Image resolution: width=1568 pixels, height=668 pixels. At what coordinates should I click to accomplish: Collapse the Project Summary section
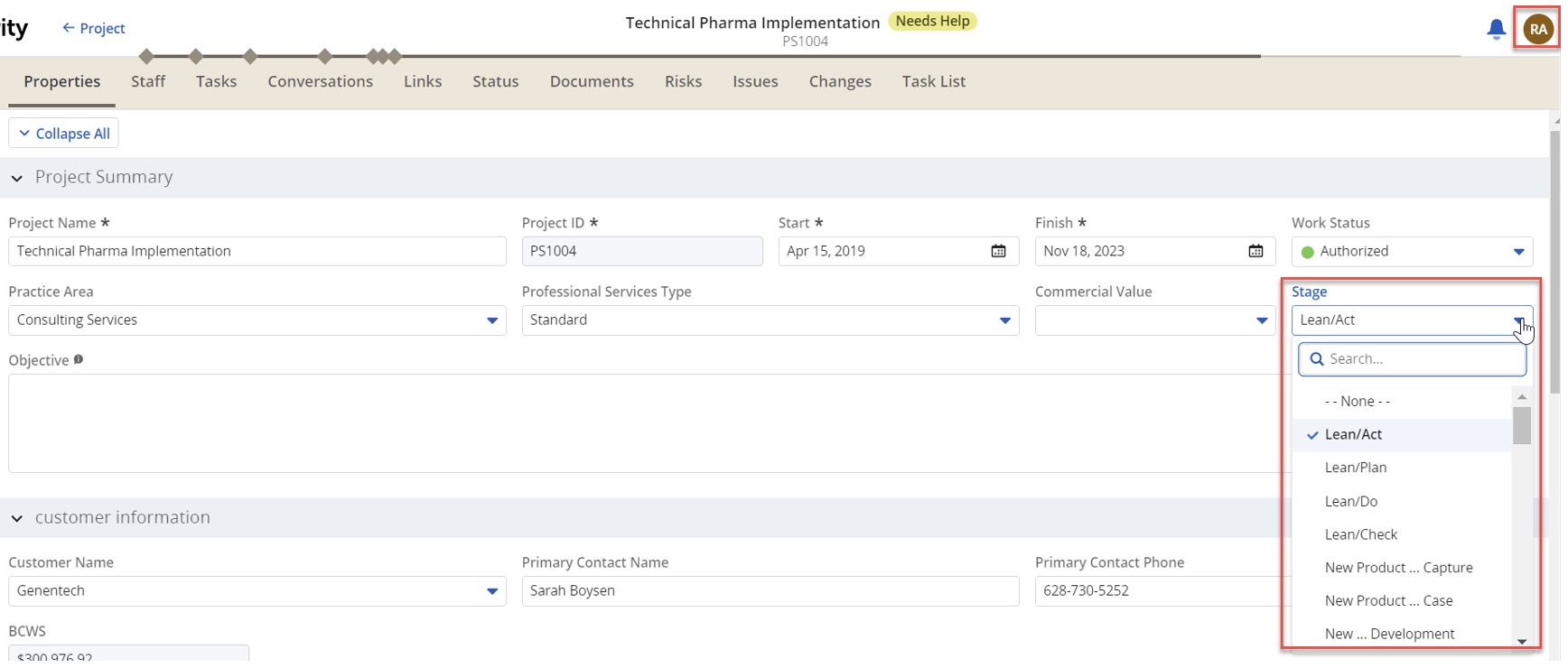(17, 178)
